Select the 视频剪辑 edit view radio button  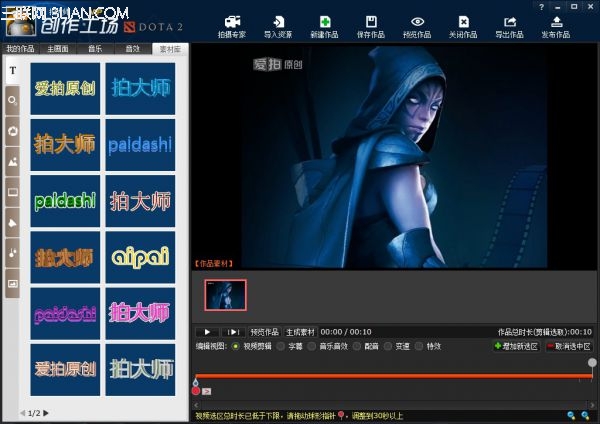pyautogui.click(x=236, y=346)
